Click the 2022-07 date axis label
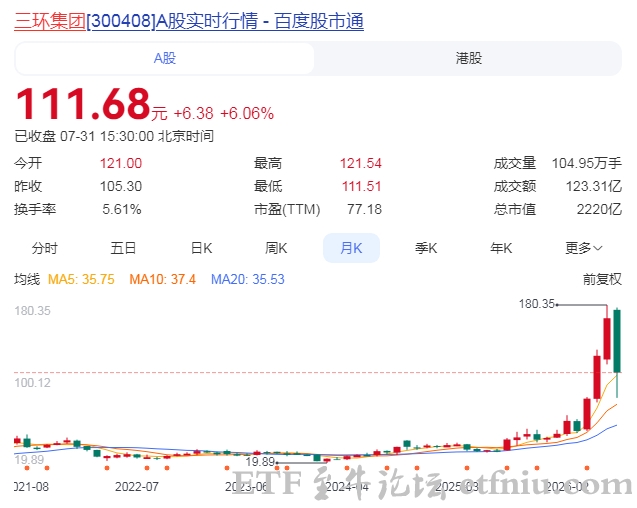 (x=136, y=486)
